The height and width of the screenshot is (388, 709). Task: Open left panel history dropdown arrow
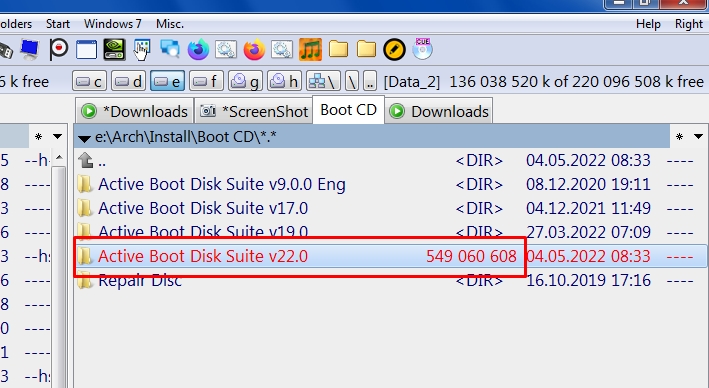tap(57, 136)
